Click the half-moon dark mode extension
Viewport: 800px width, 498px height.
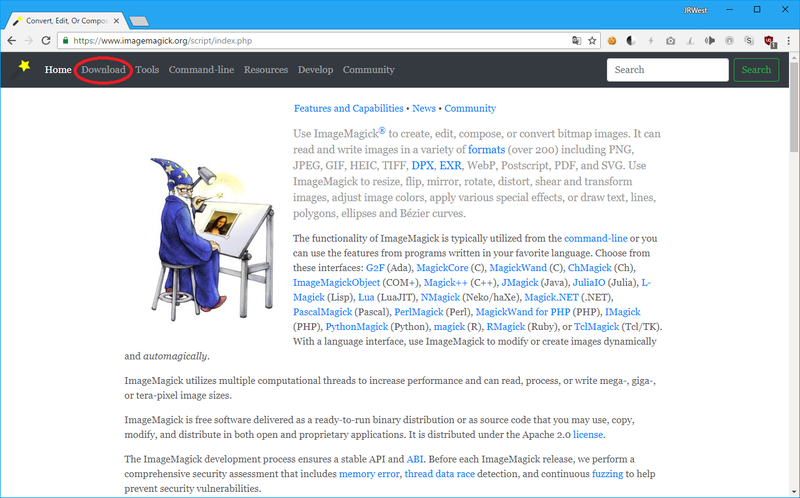pyautogui.click(x=631, y=41)
